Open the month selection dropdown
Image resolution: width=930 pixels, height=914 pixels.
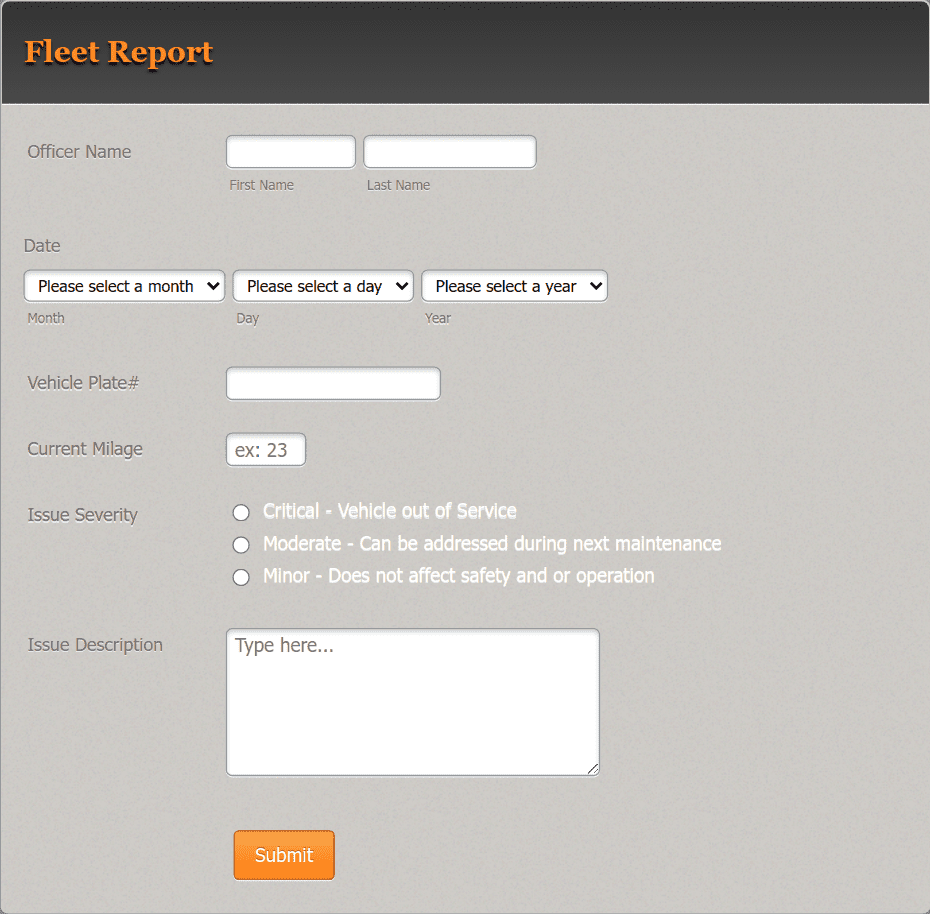point(124,286)
